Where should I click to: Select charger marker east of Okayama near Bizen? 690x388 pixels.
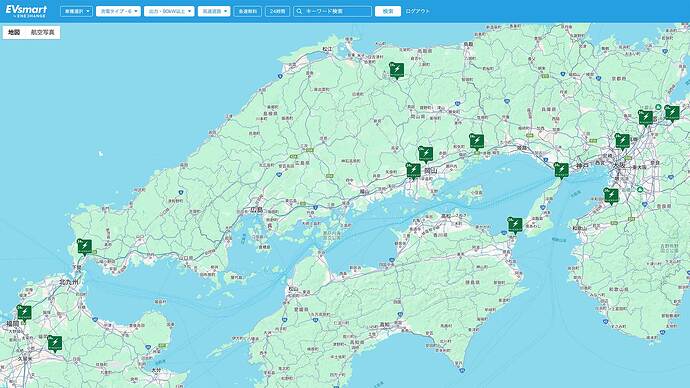(x=477, y=142)
